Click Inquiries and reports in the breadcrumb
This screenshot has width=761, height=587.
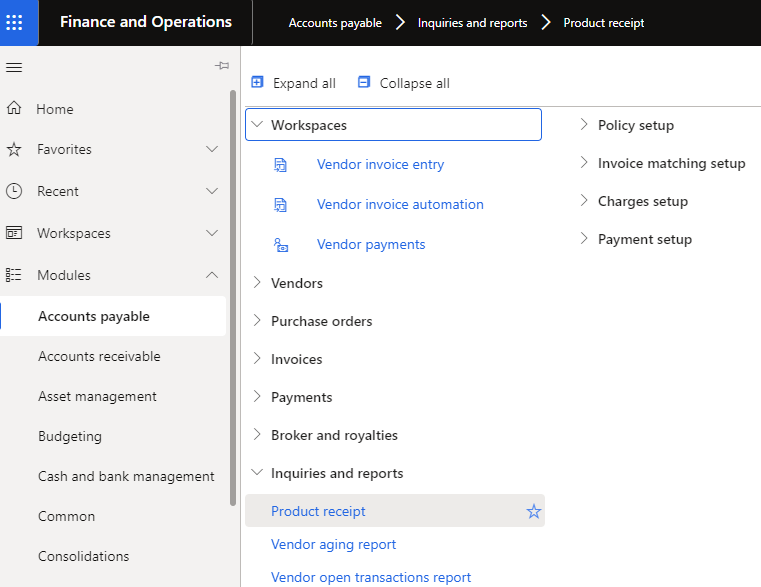472,23
